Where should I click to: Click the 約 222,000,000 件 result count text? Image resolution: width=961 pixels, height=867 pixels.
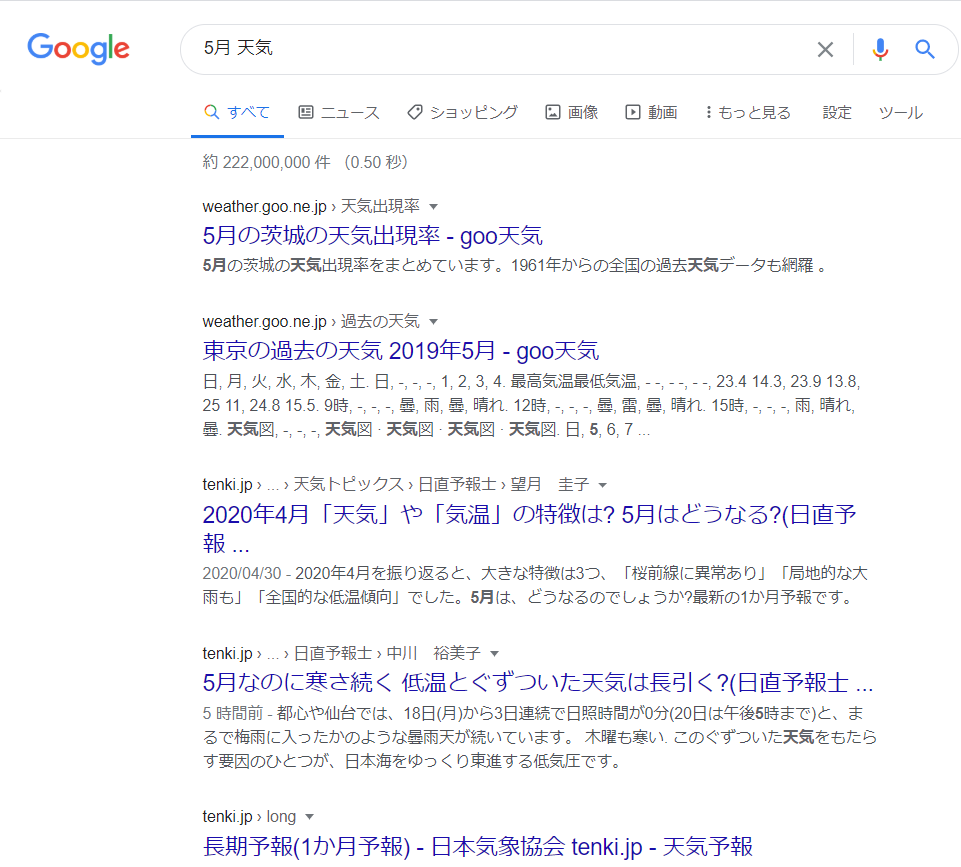[x=267, y=162]
